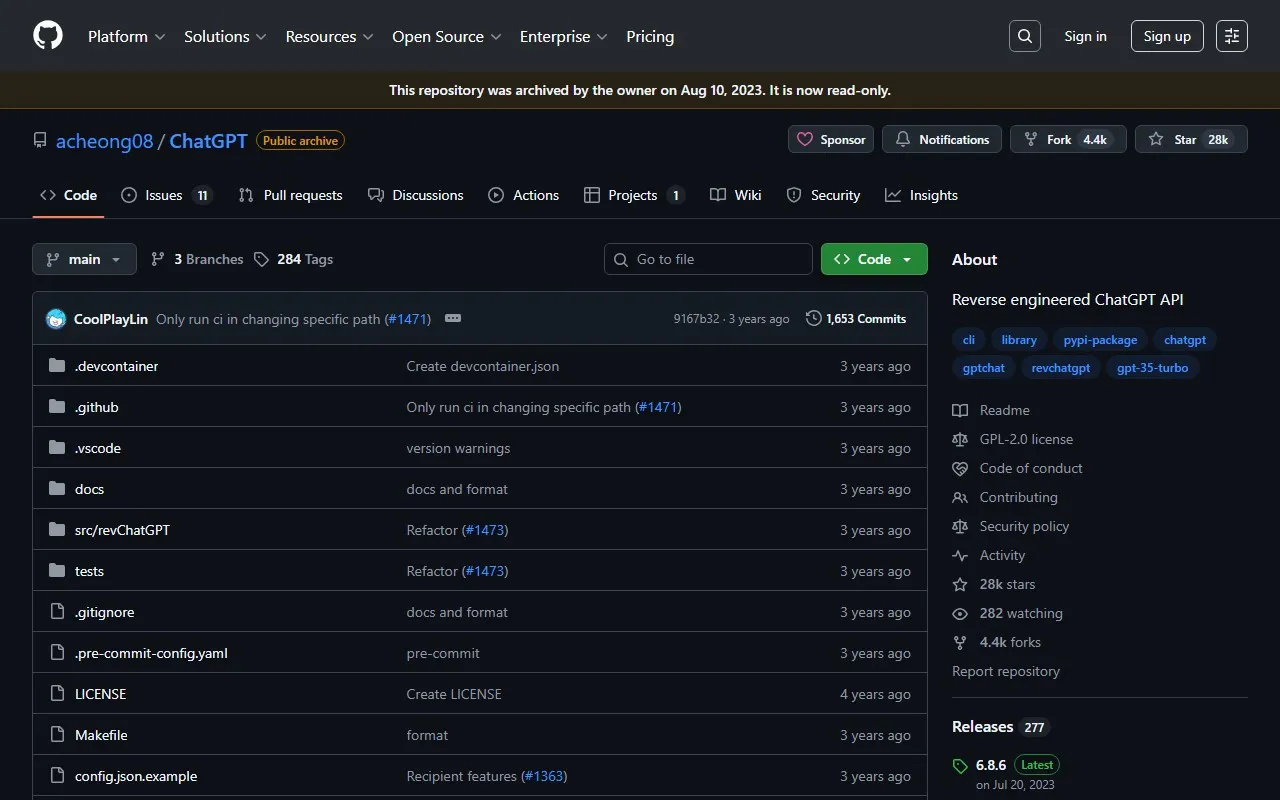Viewport: 1280px width, 800px height.
Task: Open the appearance settings icon button
Action: point(1232,36)
